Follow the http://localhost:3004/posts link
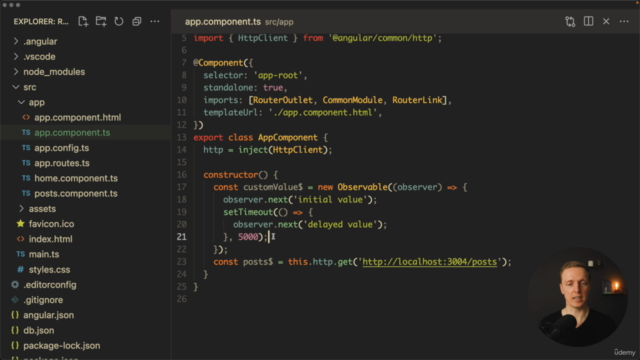The width and height of the screenshot is (640, 360). 429,262
